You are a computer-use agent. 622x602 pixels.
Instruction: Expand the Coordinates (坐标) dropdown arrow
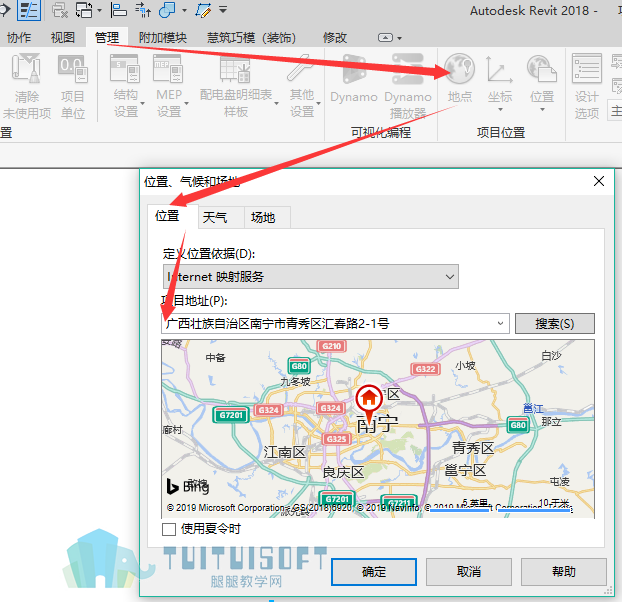[500, 109]
